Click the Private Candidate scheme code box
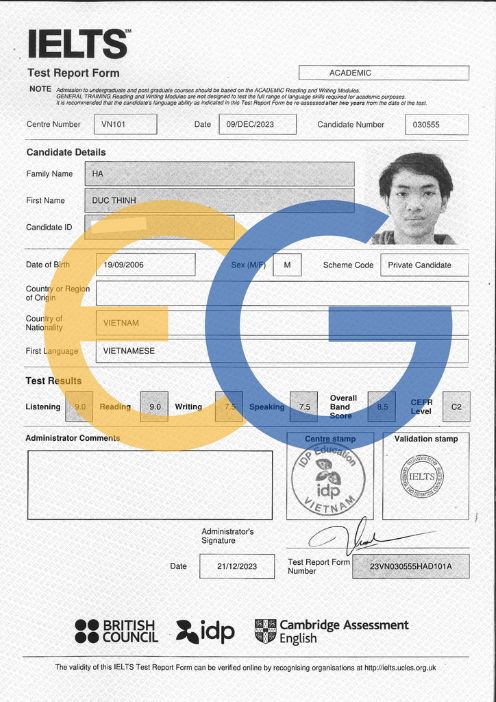This screenshot has height=702, width=496. [x=424, y=265]
